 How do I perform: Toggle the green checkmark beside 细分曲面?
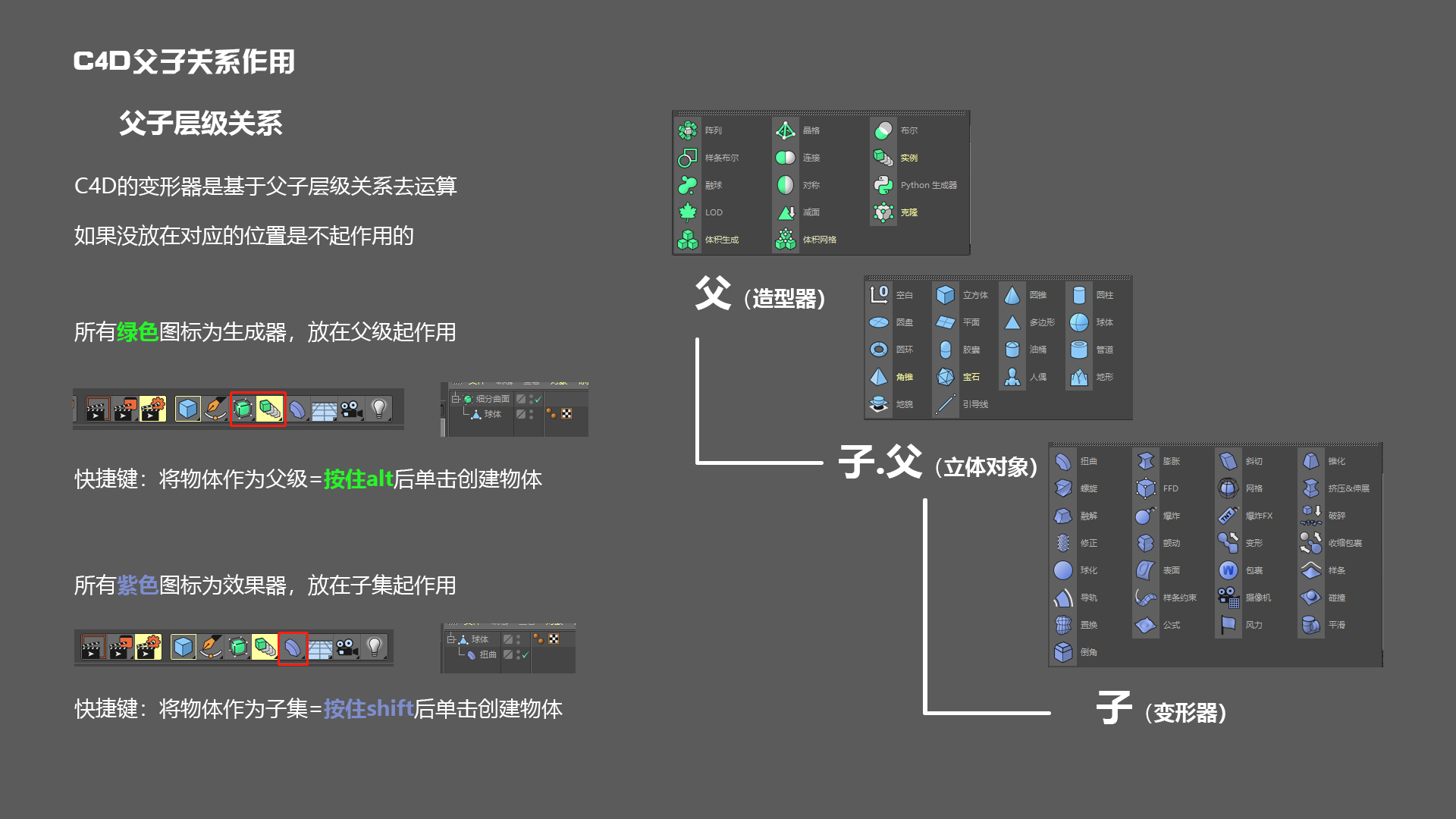(538, 399)
